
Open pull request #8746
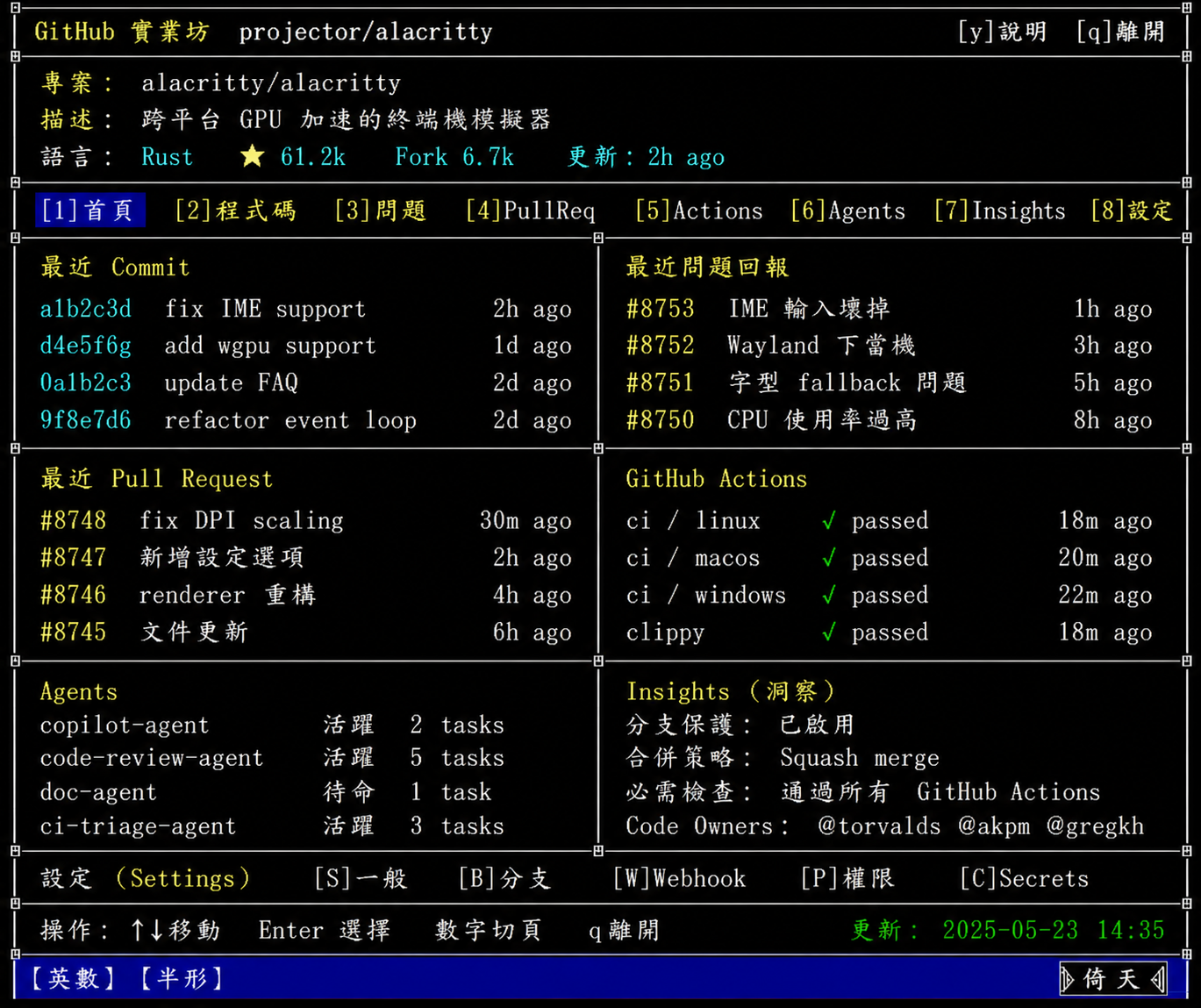pyautogui.click(x=74, y=595)
